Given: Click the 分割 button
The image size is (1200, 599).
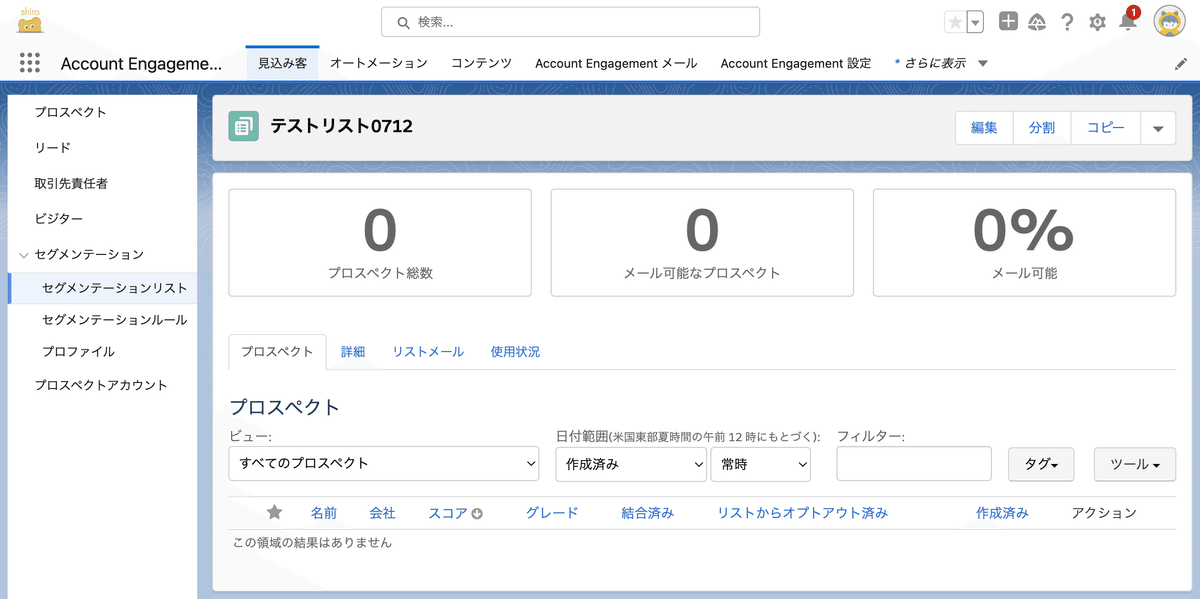Looking at the screenshot, I should pos(1042,128).
